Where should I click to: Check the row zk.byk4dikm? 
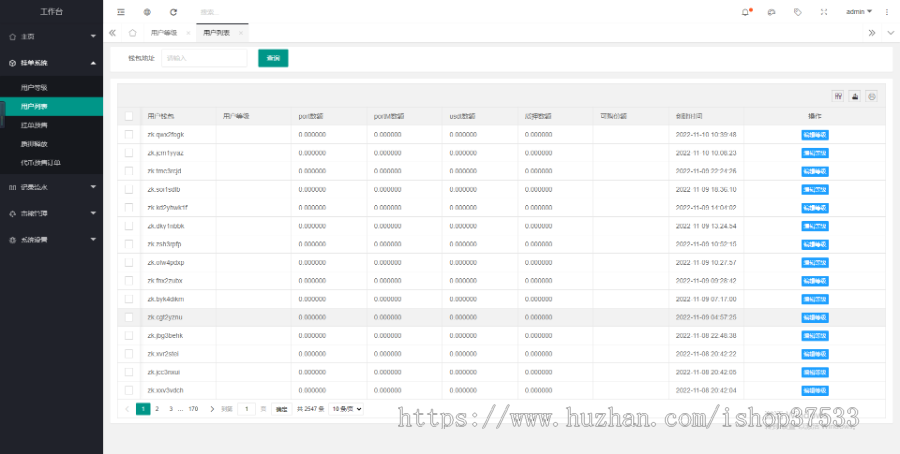tap(129, 299)
